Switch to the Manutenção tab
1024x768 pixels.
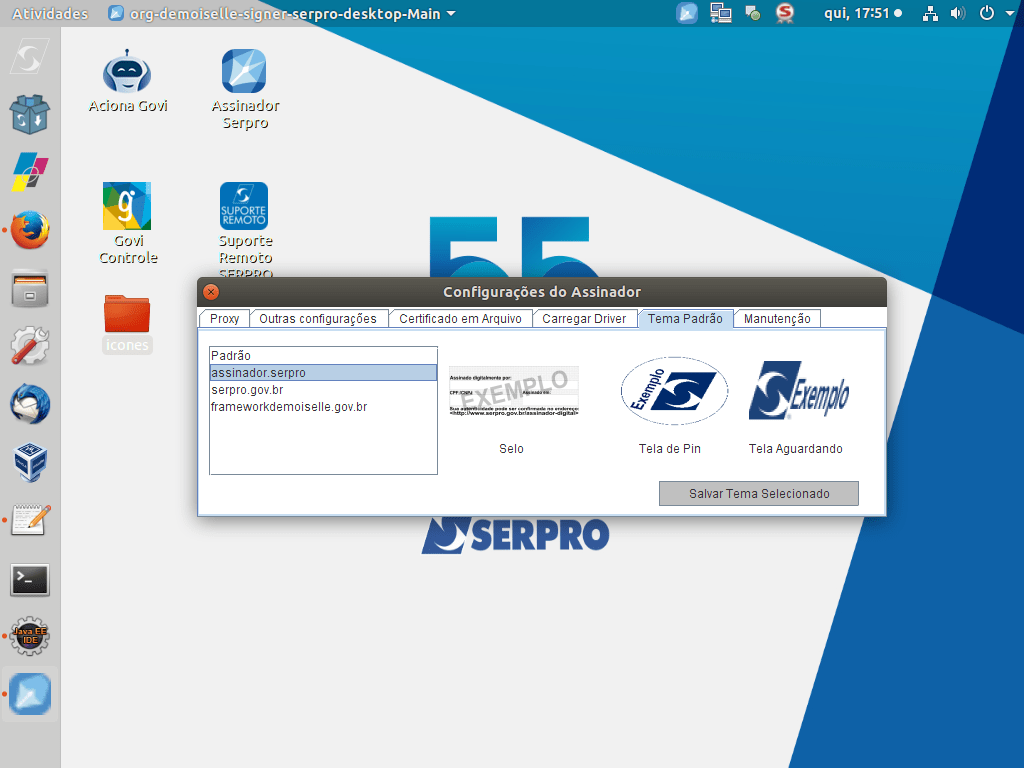coord(777,319)
